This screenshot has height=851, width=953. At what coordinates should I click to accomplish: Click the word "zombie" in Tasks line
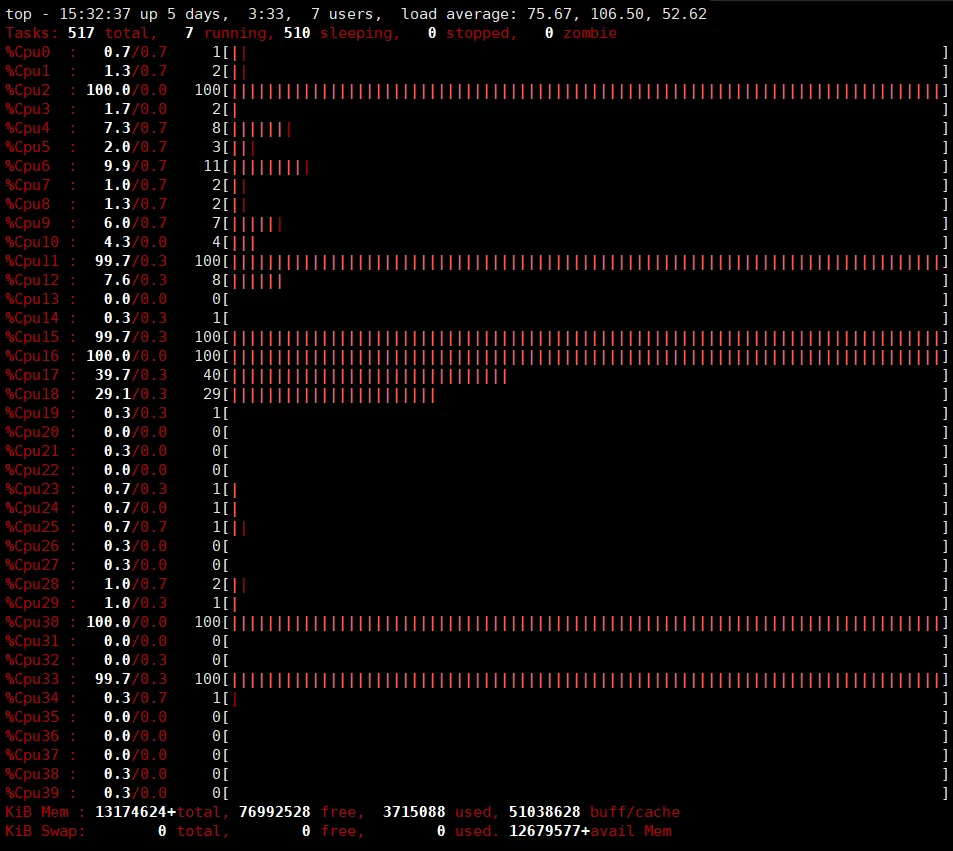590,33
